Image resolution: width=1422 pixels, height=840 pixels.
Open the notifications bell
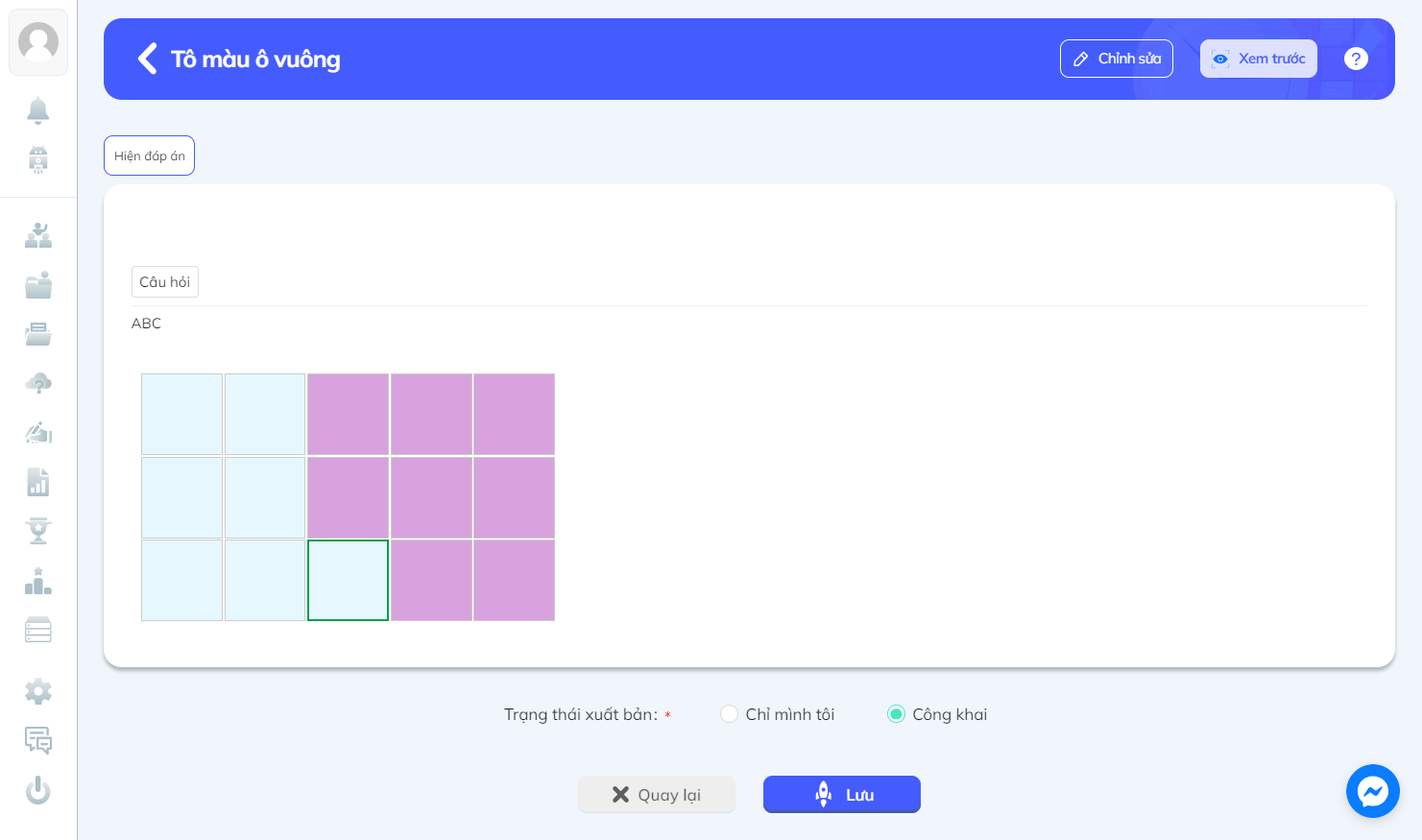[x=38, y=110]
